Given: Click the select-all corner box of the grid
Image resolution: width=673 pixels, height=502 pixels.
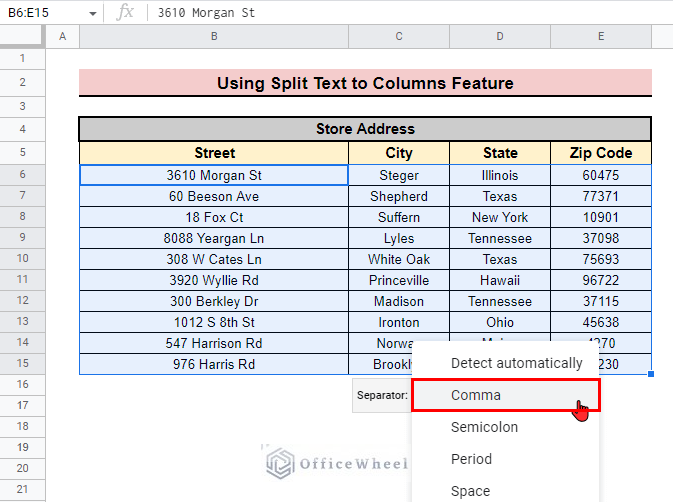Looking at the screenshot, I should tap(22, 36).
